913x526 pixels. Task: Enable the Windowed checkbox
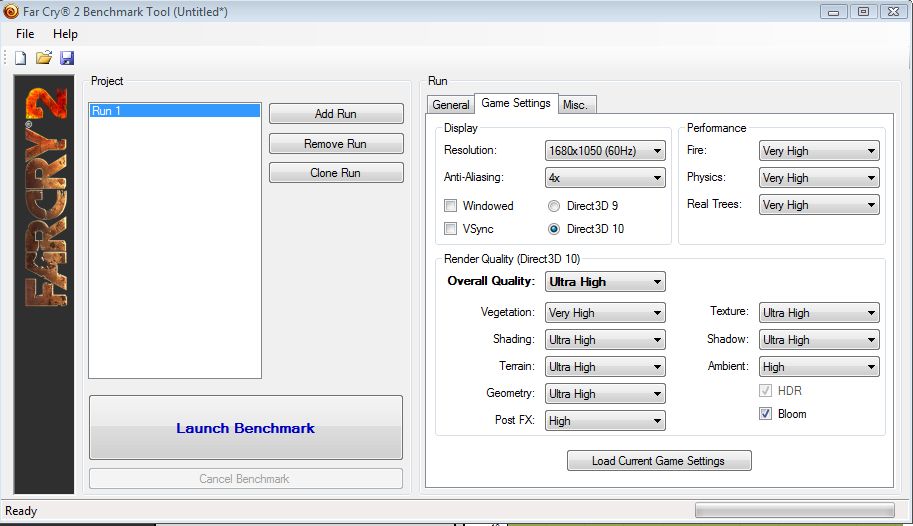(450, 206)
